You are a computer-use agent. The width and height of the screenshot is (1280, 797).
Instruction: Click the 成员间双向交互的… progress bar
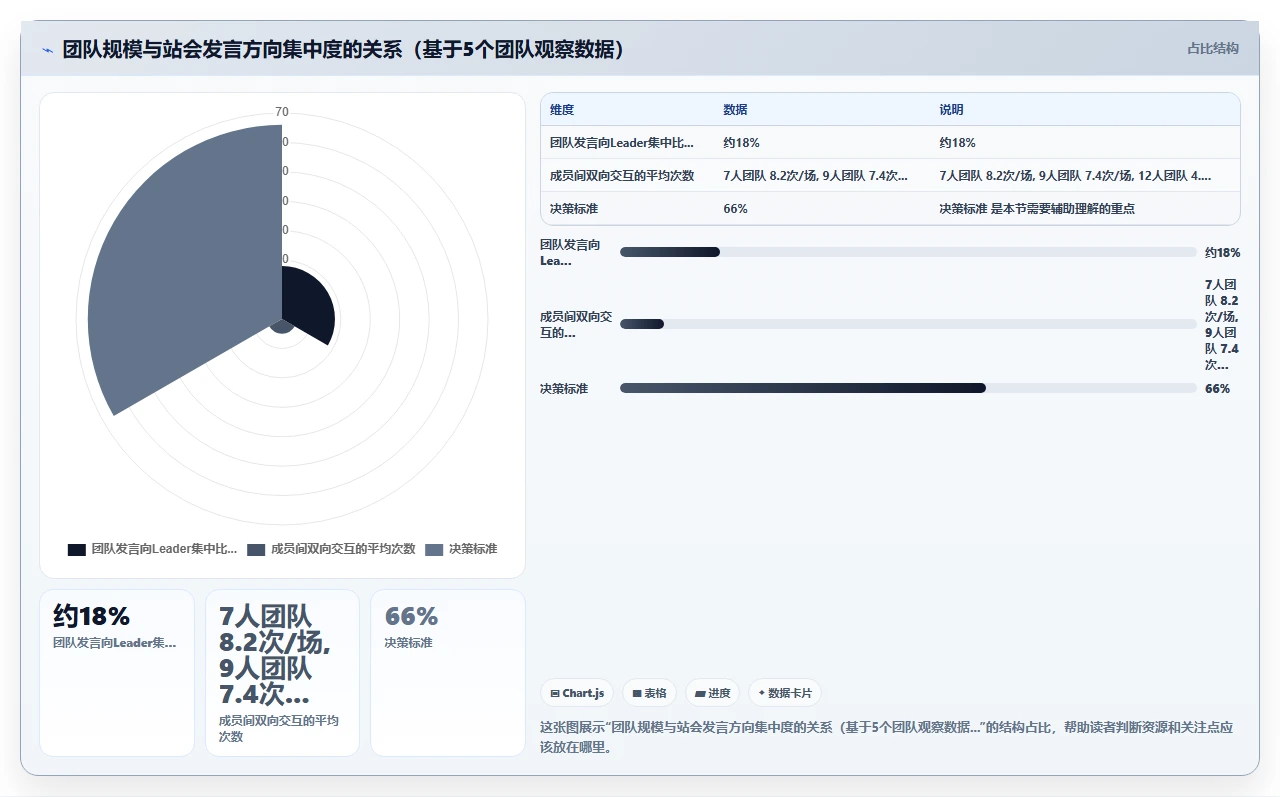tap(908, 324)
